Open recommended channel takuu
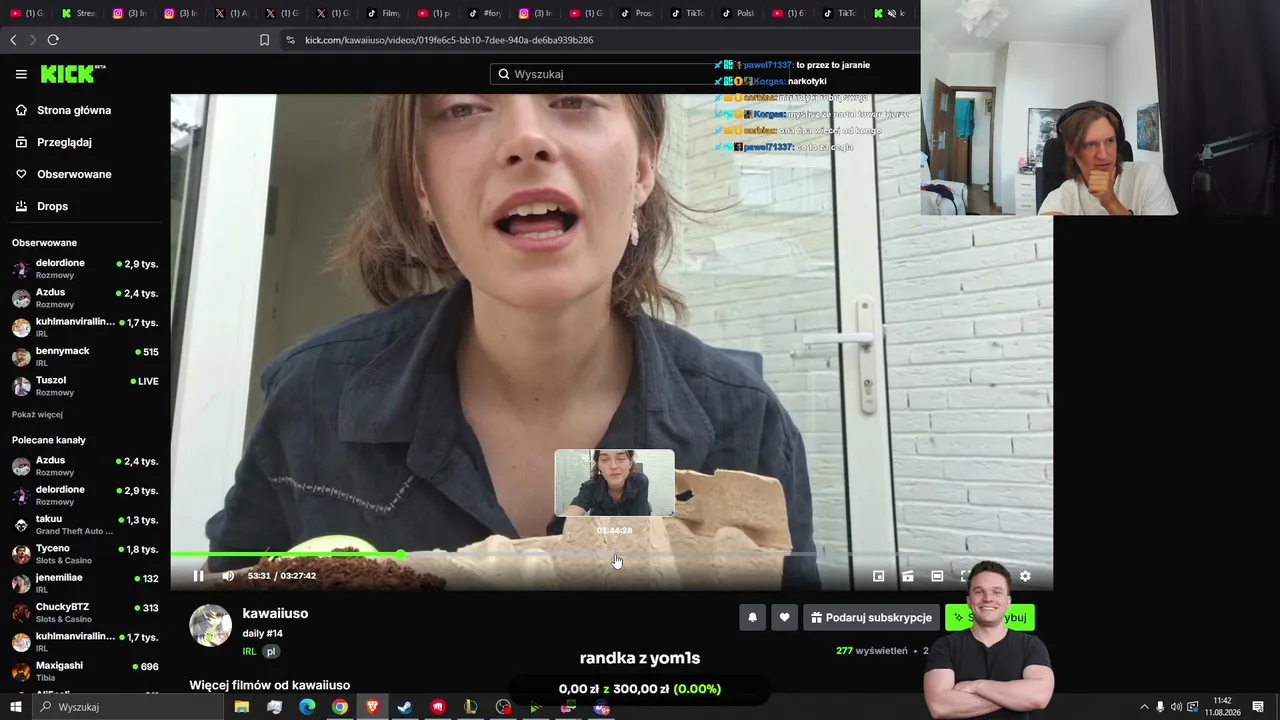1280x720 pixels. (x=85, y=524)
